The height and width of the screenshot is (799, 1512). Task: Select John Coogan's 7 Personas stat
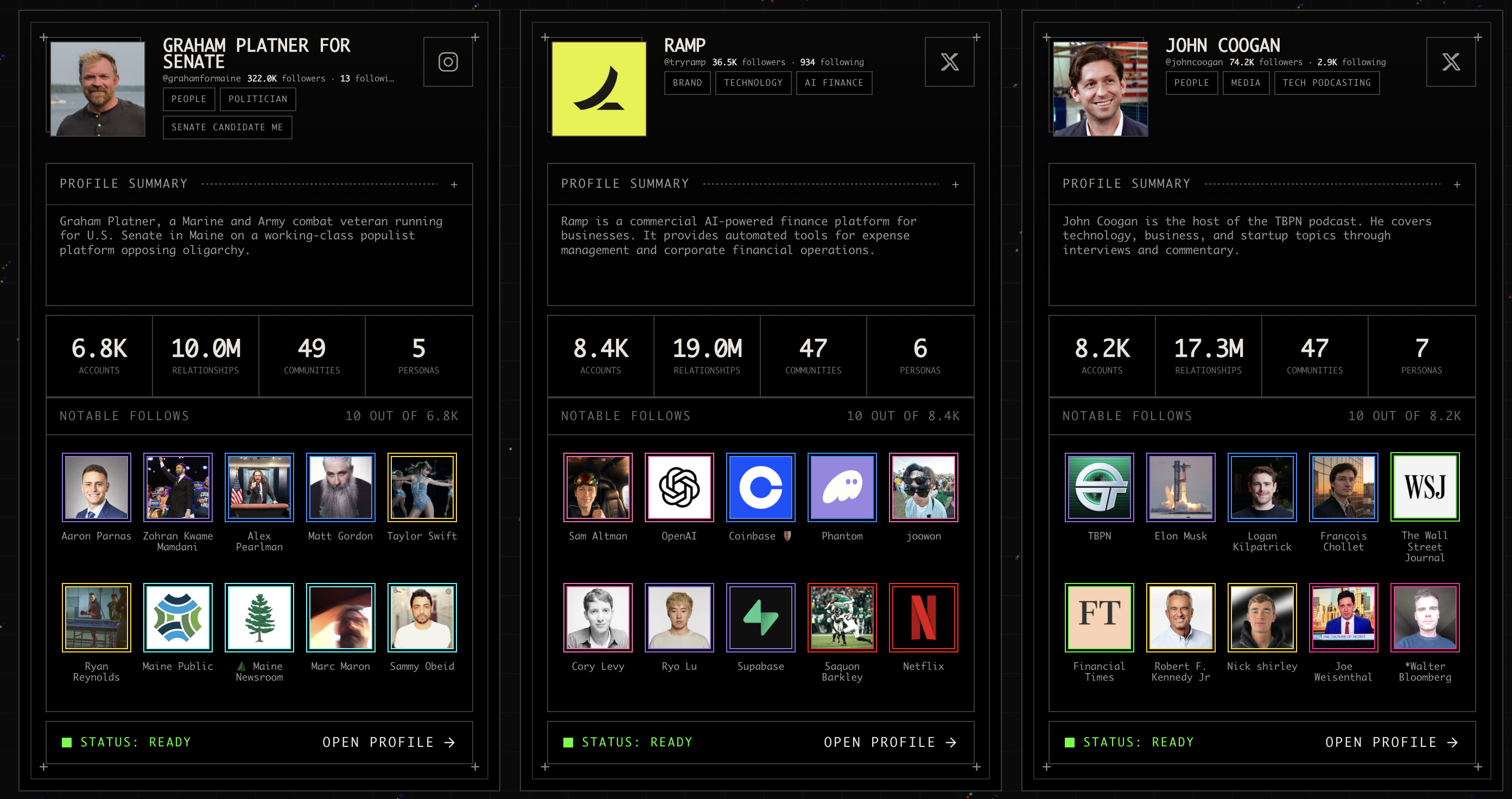1421,356
